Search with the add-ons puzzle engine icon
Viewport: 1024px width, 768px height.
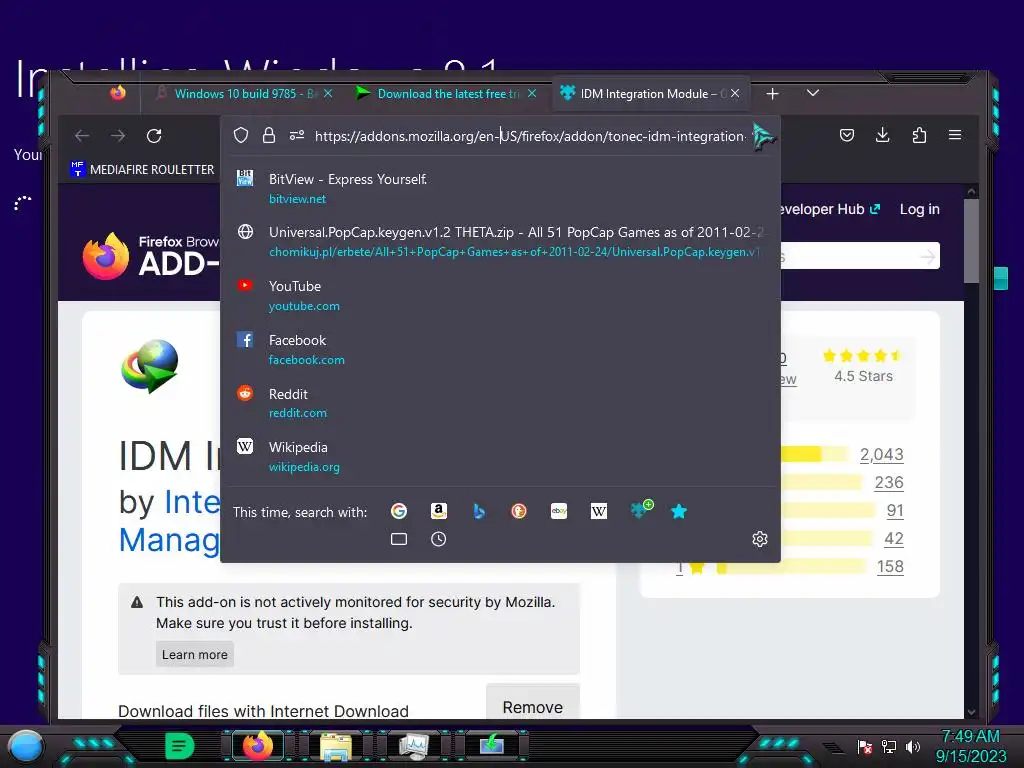641,509
